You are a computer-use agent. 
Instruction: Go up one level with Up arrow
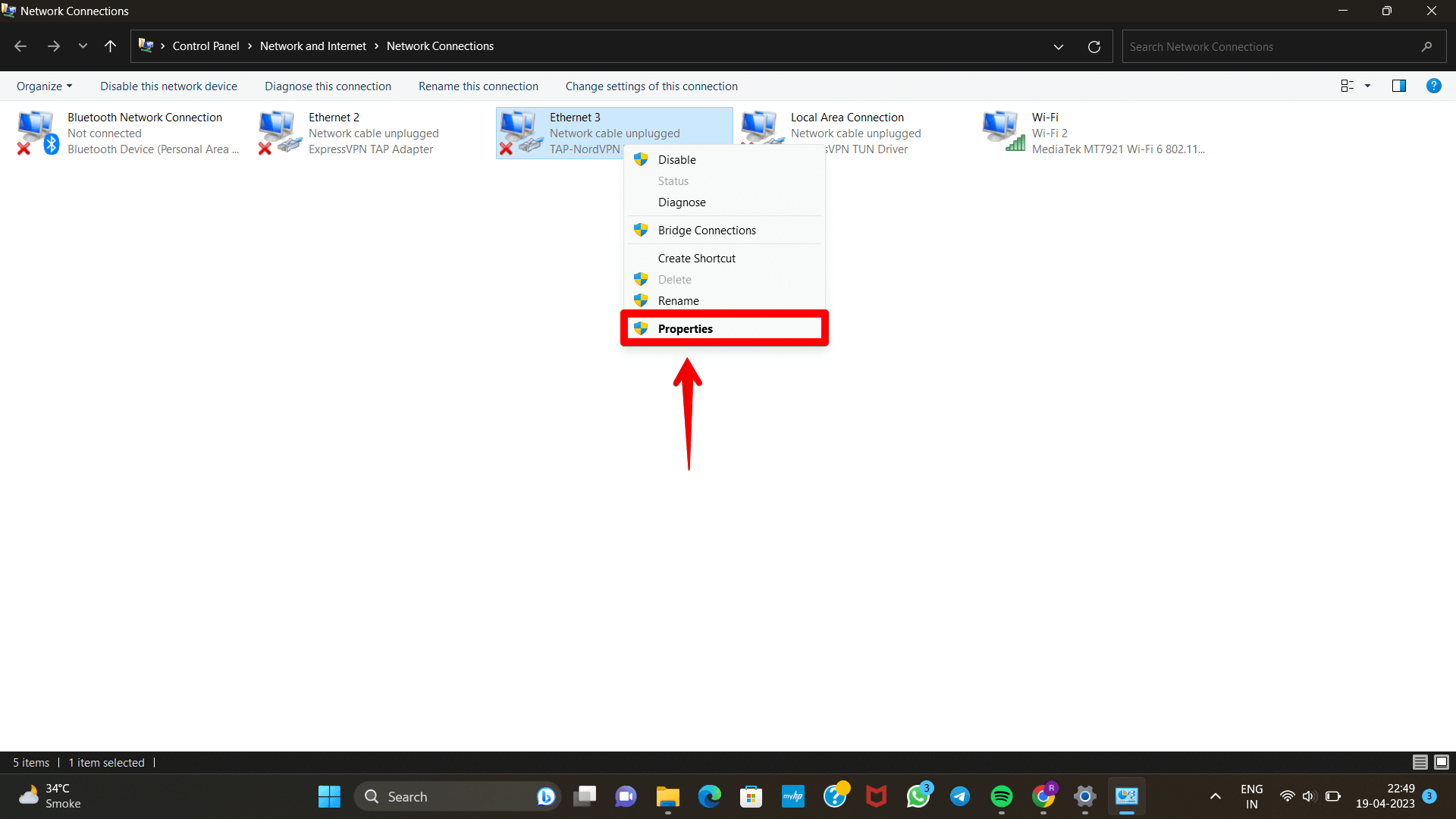pyautogui.click(x=111, y=46)
